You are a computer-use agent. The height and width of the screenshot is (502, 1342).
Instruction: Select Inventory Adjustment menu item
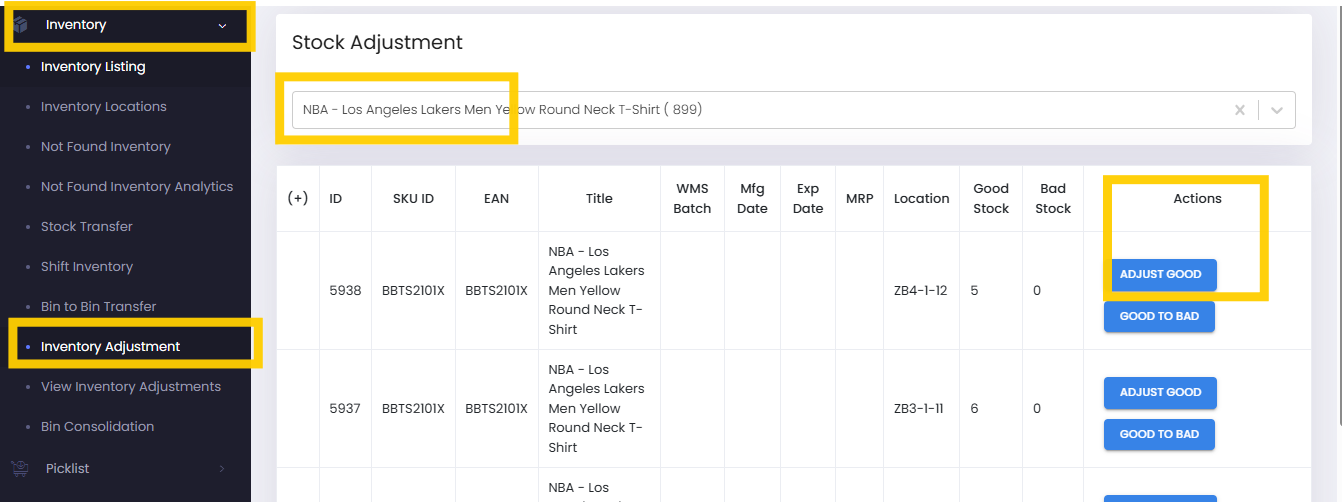111,347
